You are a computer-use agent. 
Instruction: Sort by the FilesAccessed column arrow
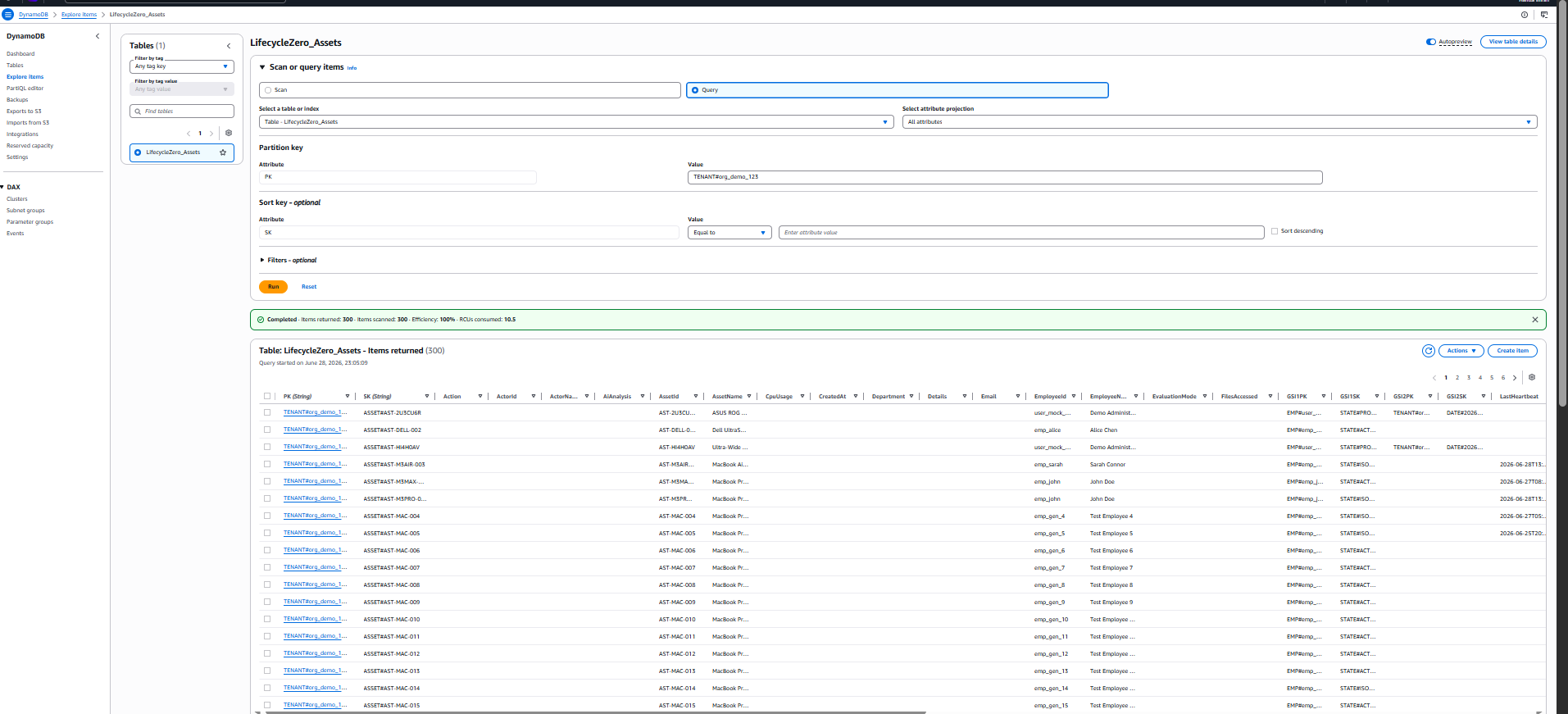pyautogui.click(x=1270, y=397)
